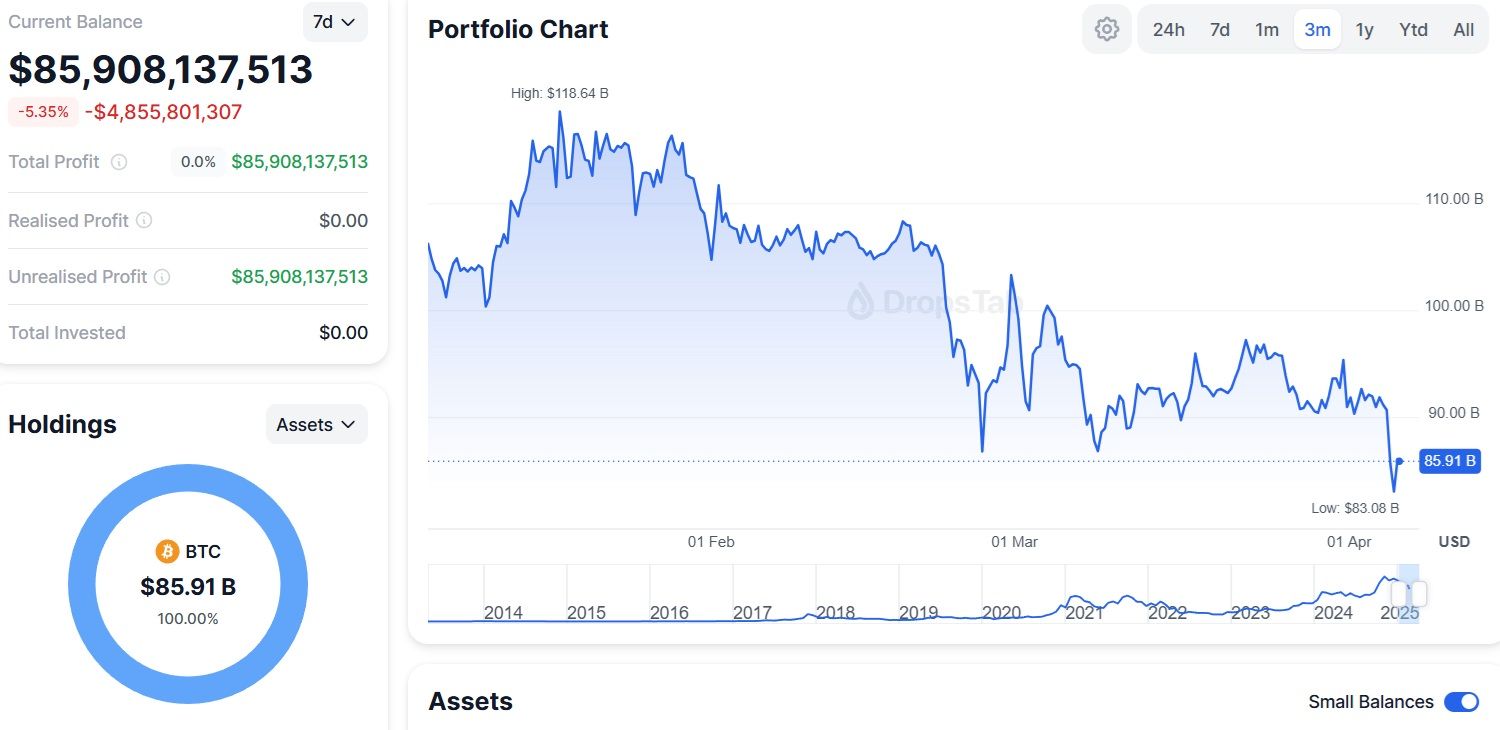This screenshot has height=730, width=1500.
Task: Click the -5.35% change badge
Action: coord(43,112)
